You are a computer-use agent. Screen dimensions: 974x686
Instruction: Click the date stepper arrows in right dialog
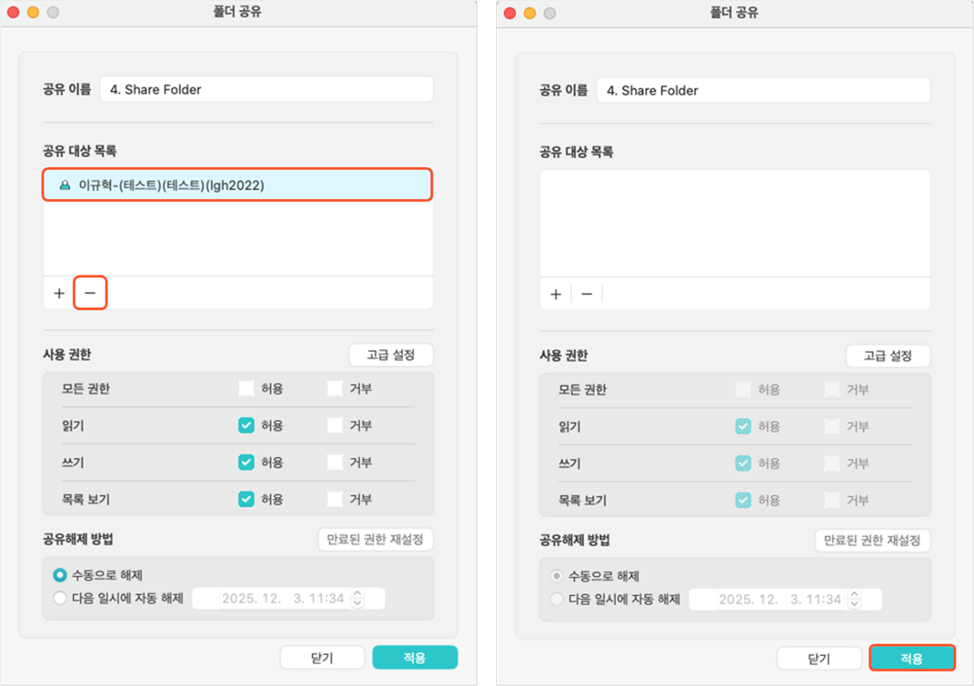click(855, 599)
